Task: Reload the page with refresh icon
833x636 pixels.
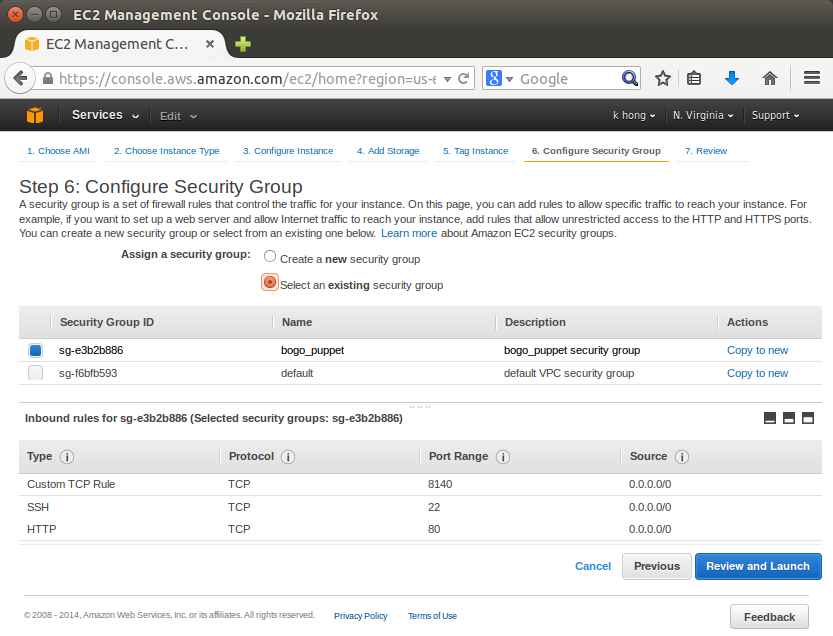Action: (463, 79)
